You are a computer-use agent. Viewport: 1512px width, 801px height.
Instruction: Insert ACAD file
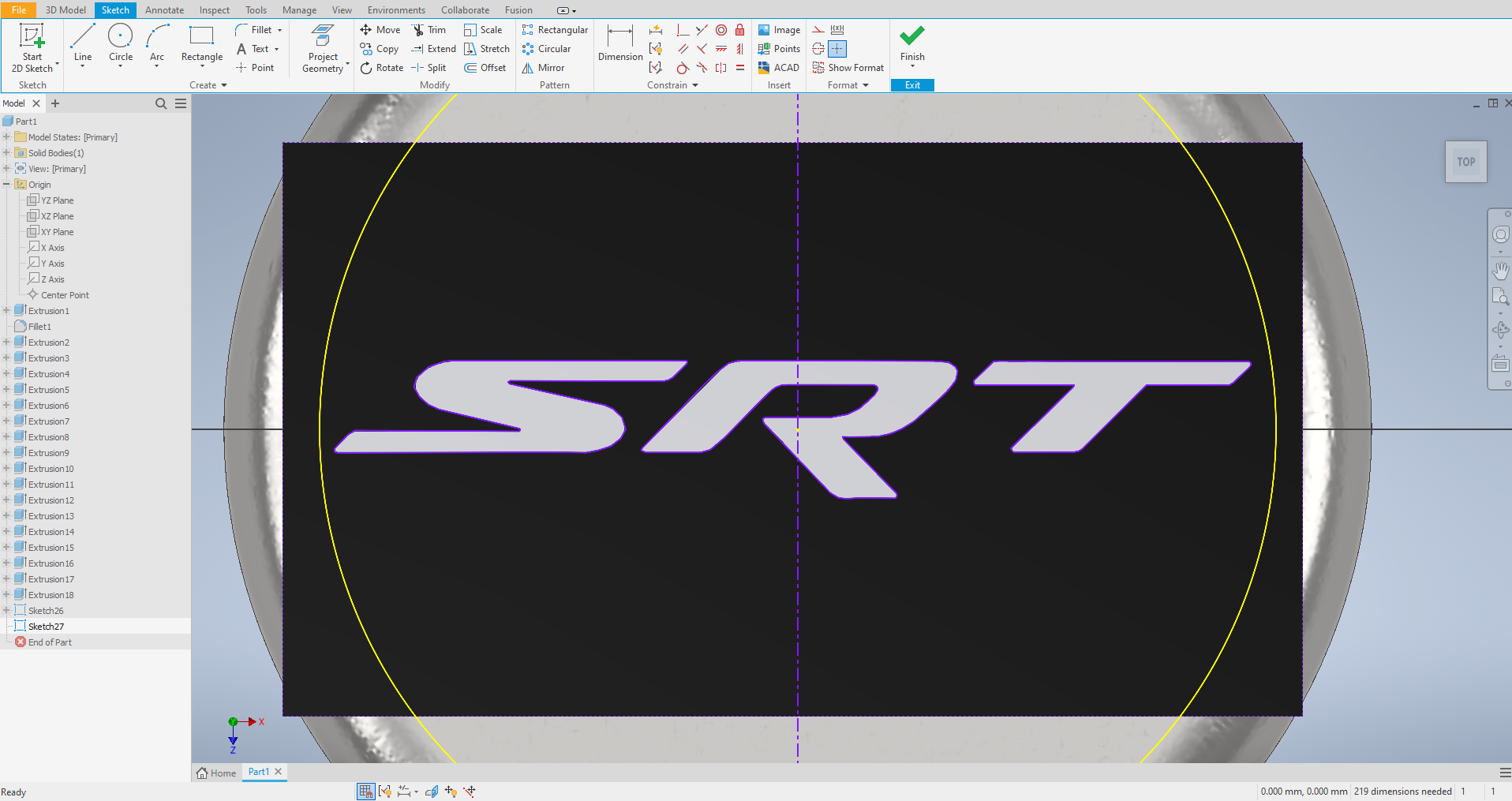point(779,68)
